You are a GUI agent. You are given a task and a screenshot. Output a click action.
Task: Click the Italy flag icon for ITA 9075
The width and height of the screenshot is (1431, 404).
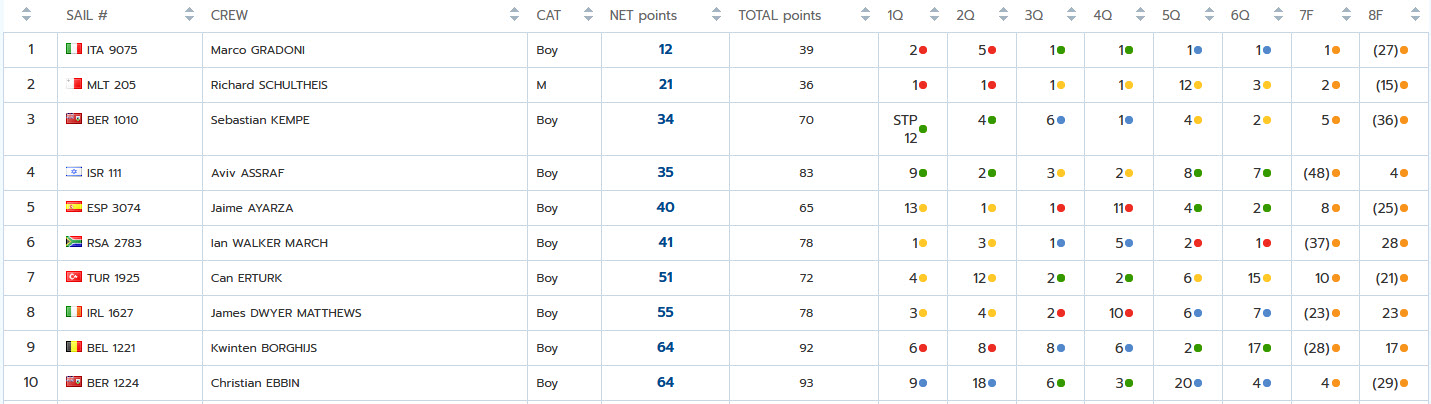click(74, 49)
